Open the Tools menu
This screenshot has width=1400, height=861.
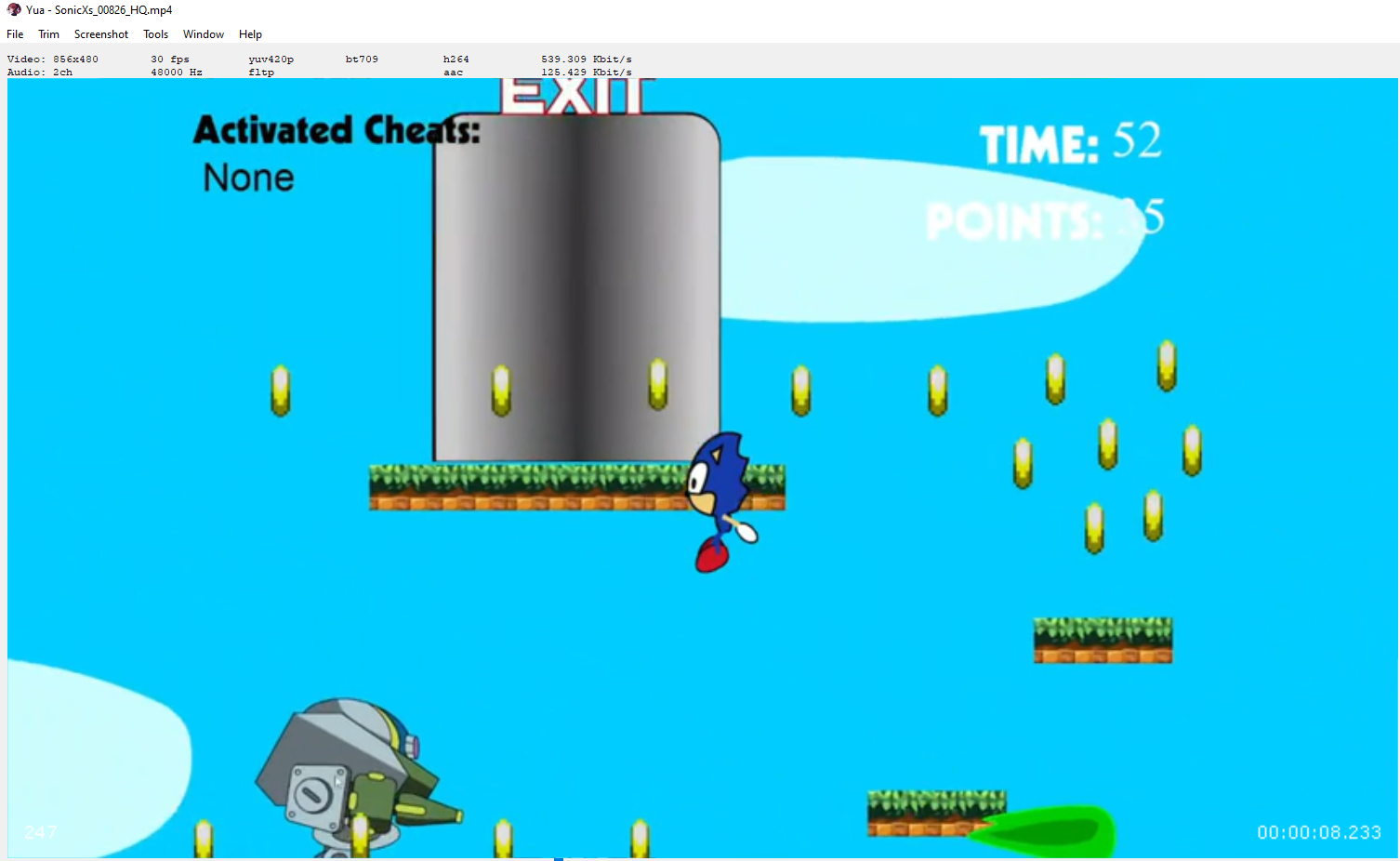click(155, 34)
